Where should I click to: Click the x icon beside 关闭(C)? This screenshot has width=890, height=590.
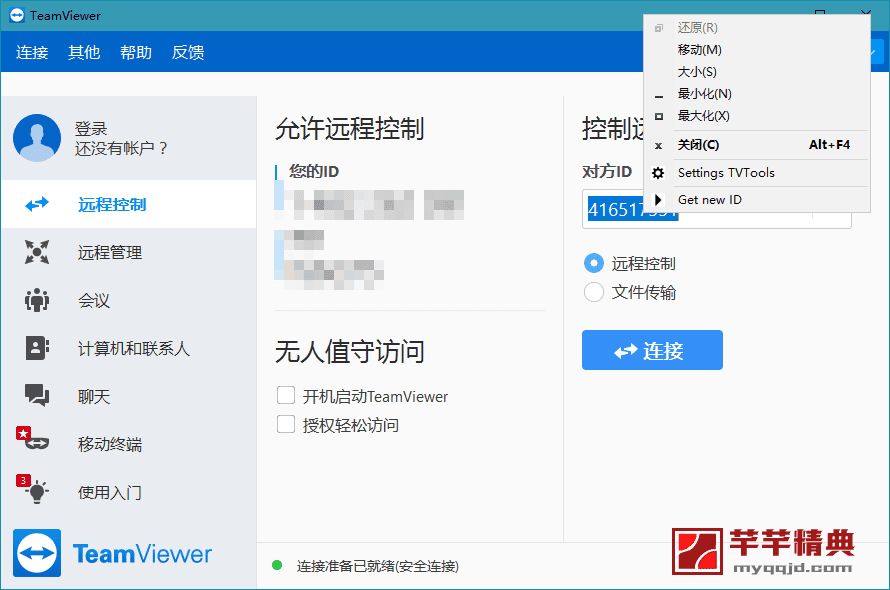coord(658,145)
